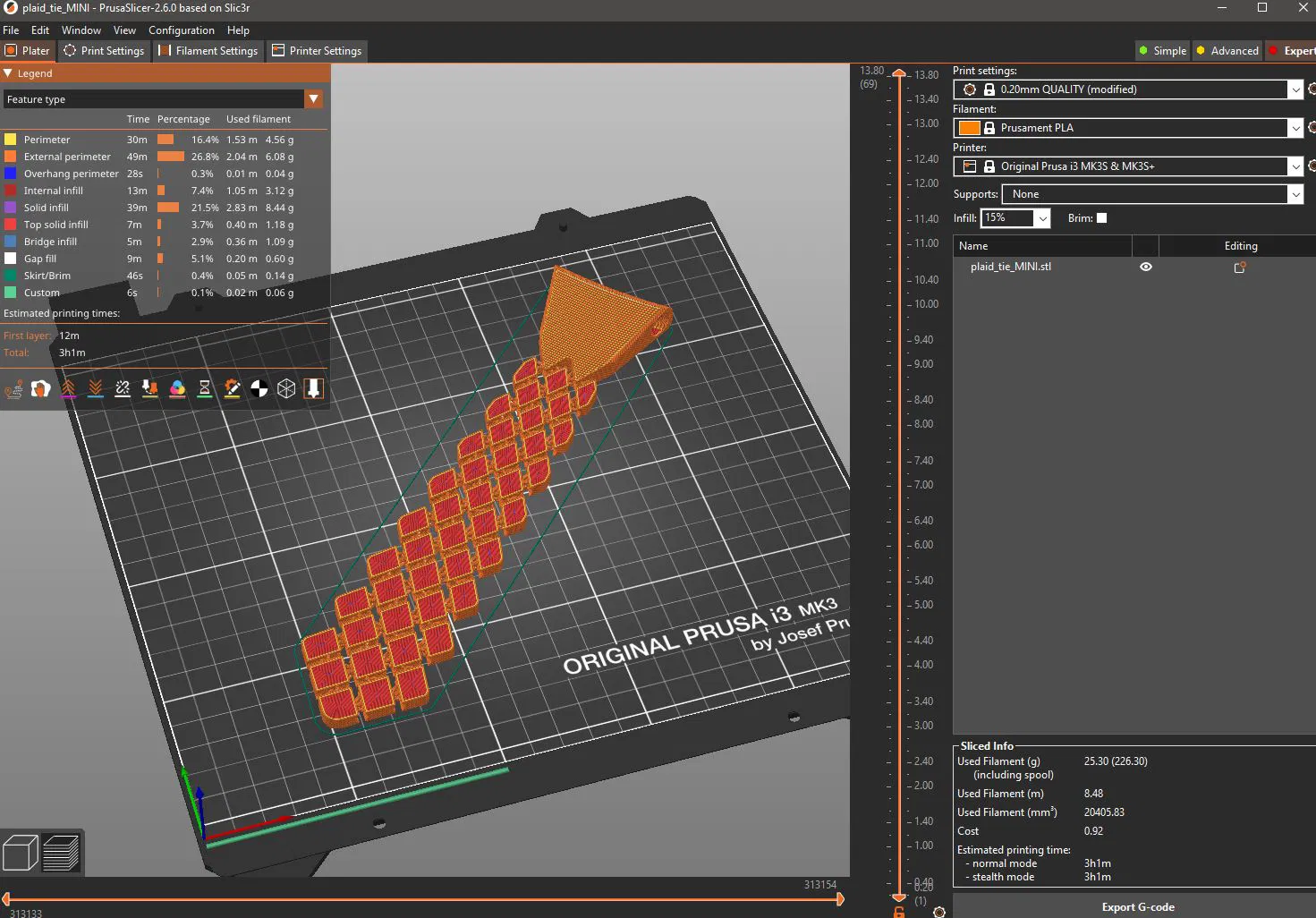Open the Supports dropdown
Screen dimensions: 1316x918
(x=1295, y=194)
